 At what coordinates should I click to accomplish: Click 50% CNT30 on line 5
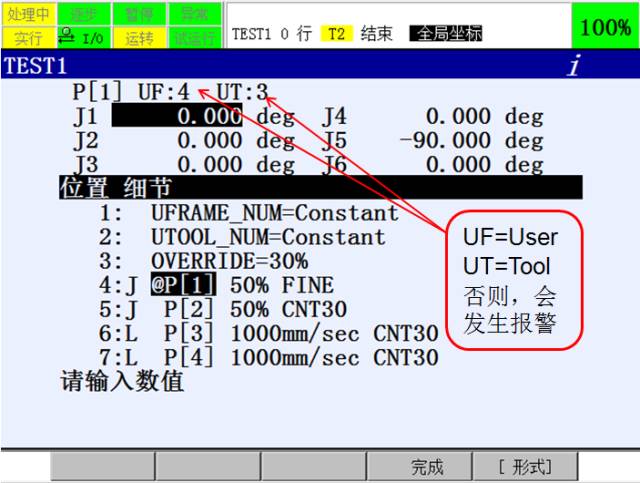(289, 309)
